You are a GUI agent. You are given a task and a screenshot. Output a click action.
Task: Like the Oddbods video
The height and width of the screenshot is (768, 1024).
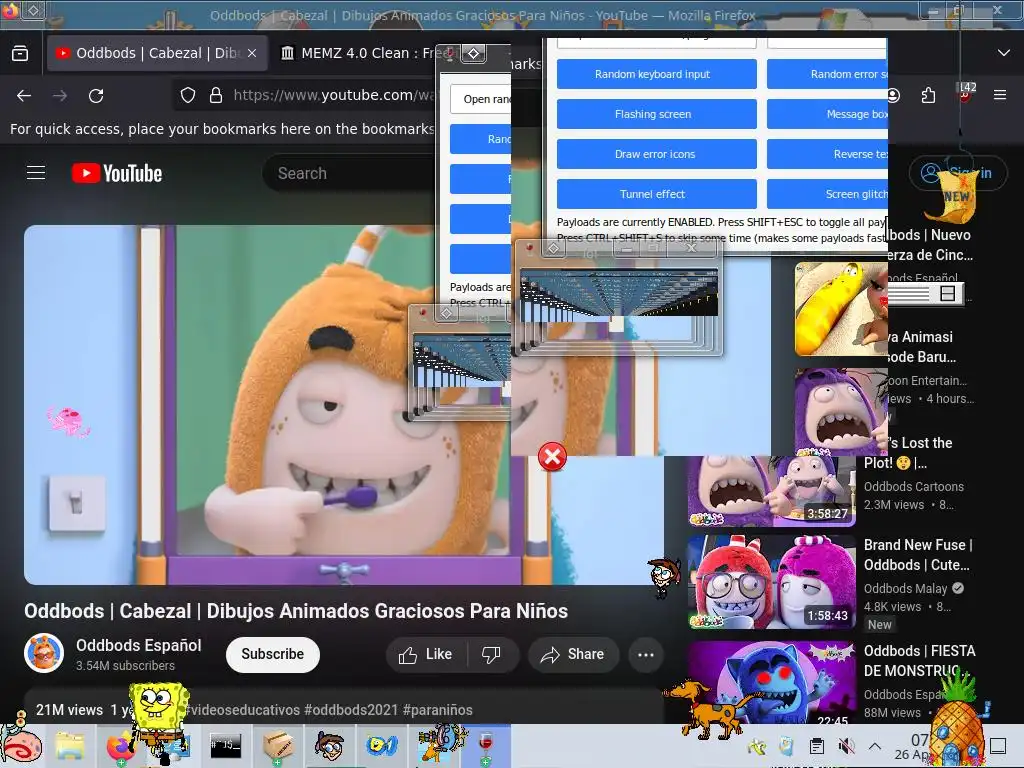click(426, 654)
